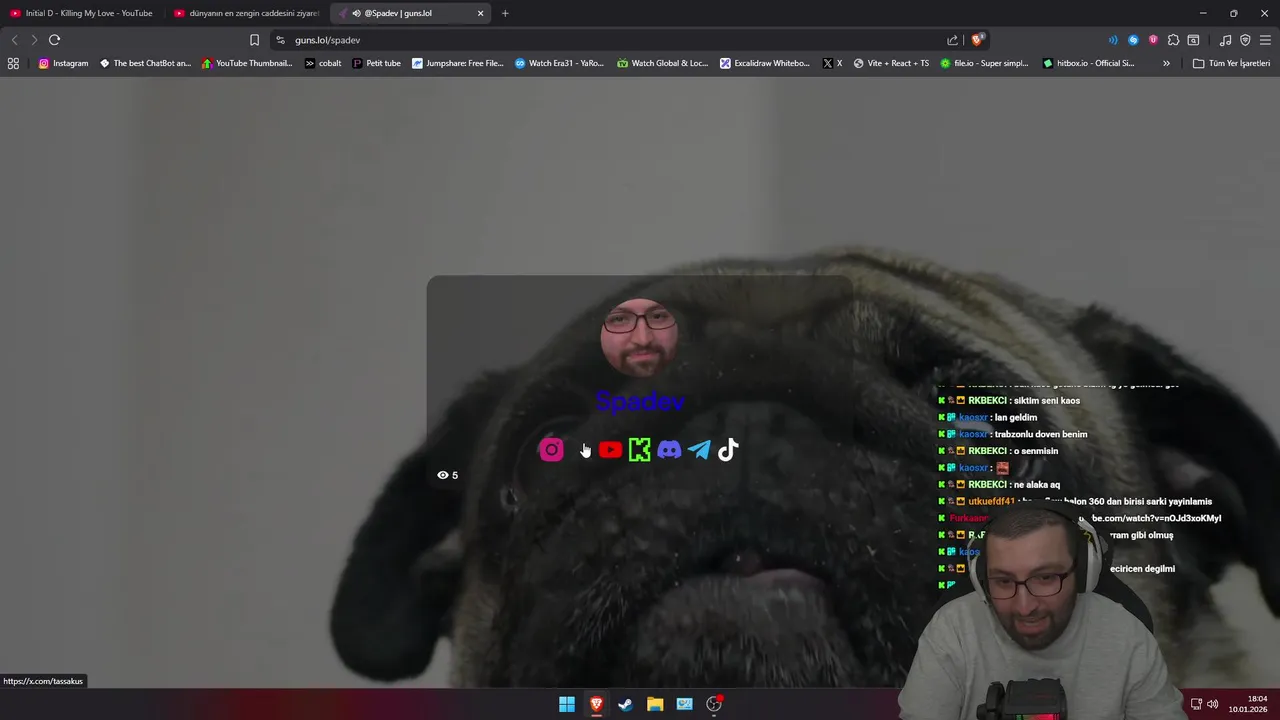
Task: Open the pink shield extension icon
Action: coord(1153,40)
